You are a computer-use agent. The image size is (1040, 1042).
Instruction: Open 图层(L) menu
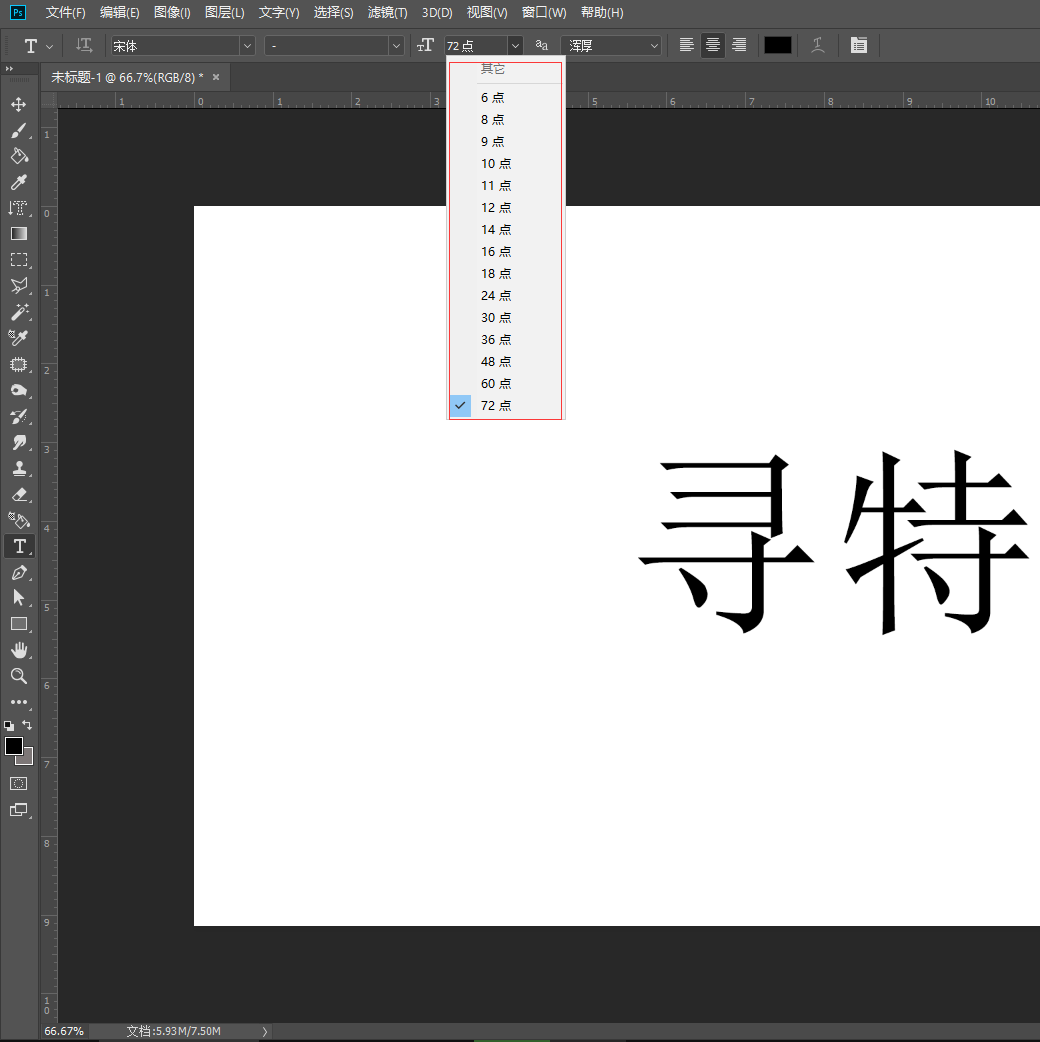[225, 13]
